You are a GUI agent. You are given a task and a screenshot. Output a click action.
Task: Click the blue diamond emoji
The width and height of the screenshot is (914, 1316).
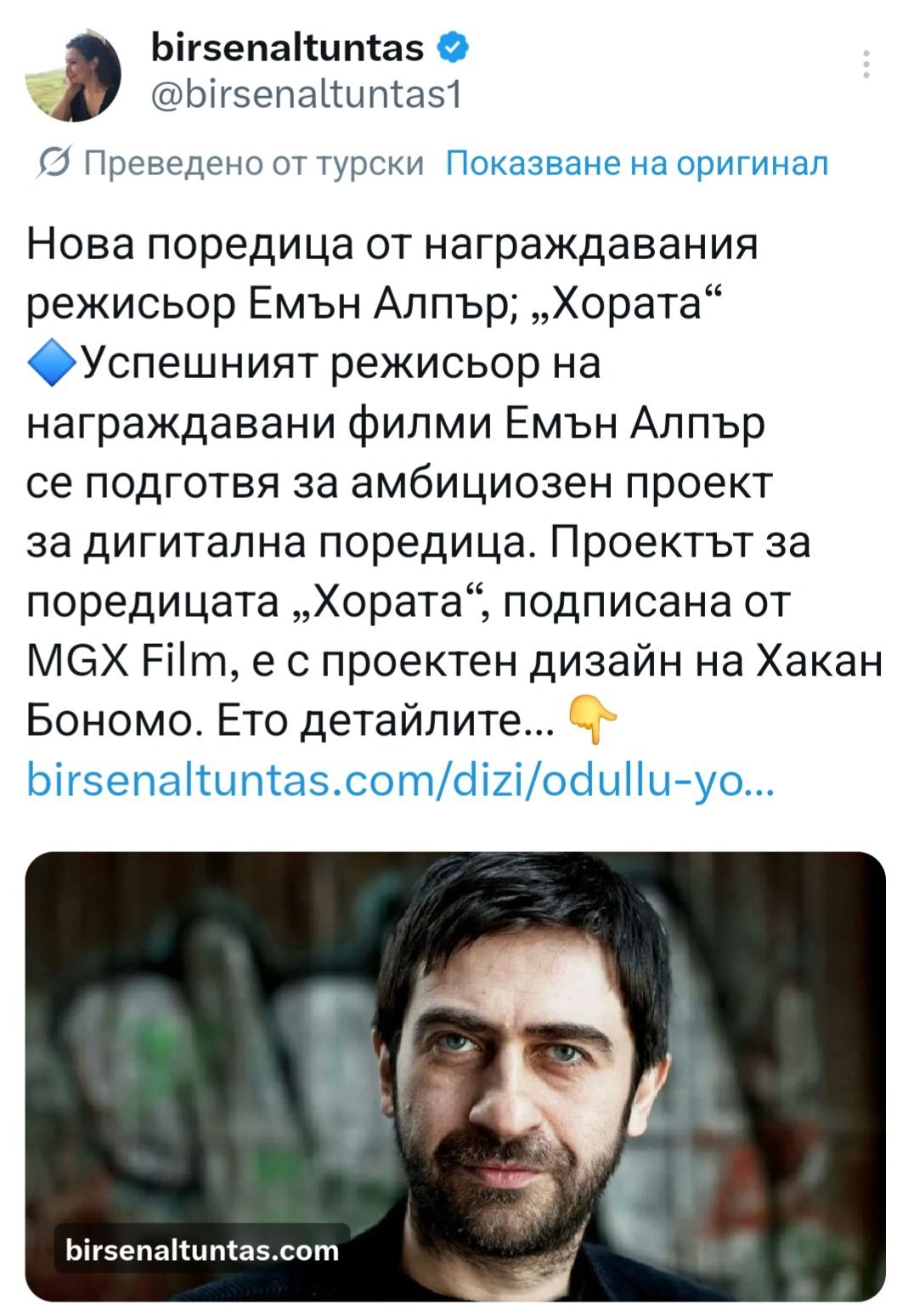tap(52, 364)
